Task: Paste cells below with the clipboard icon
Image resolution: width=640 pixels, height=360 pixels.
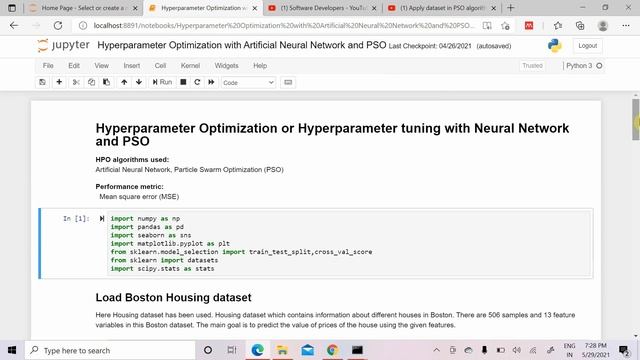Action: pyautogui.click(x=107, y=82)
